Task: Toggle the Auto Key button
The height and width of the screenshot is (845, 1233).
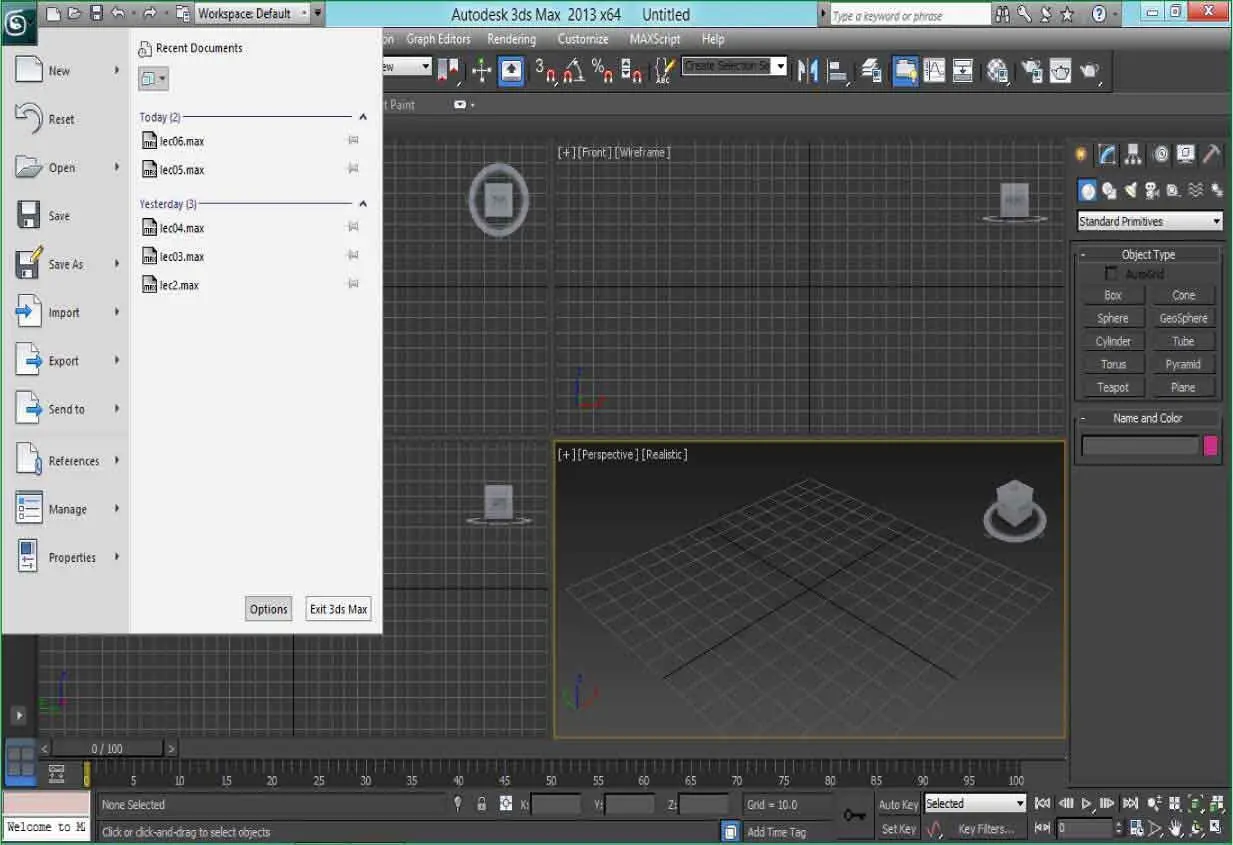Action: pyautogui.click(x=898, y=804)
